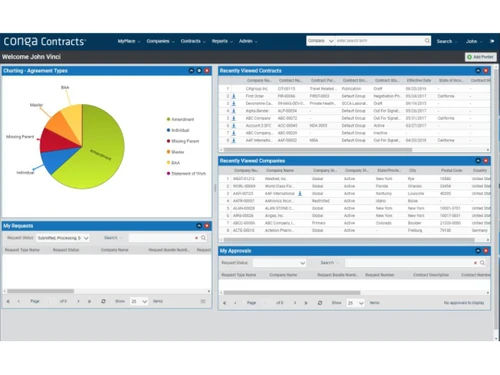The width and height of the screenshot is (500, 375).
Task: Open the MyPlace menu
Action: [129, 41]
